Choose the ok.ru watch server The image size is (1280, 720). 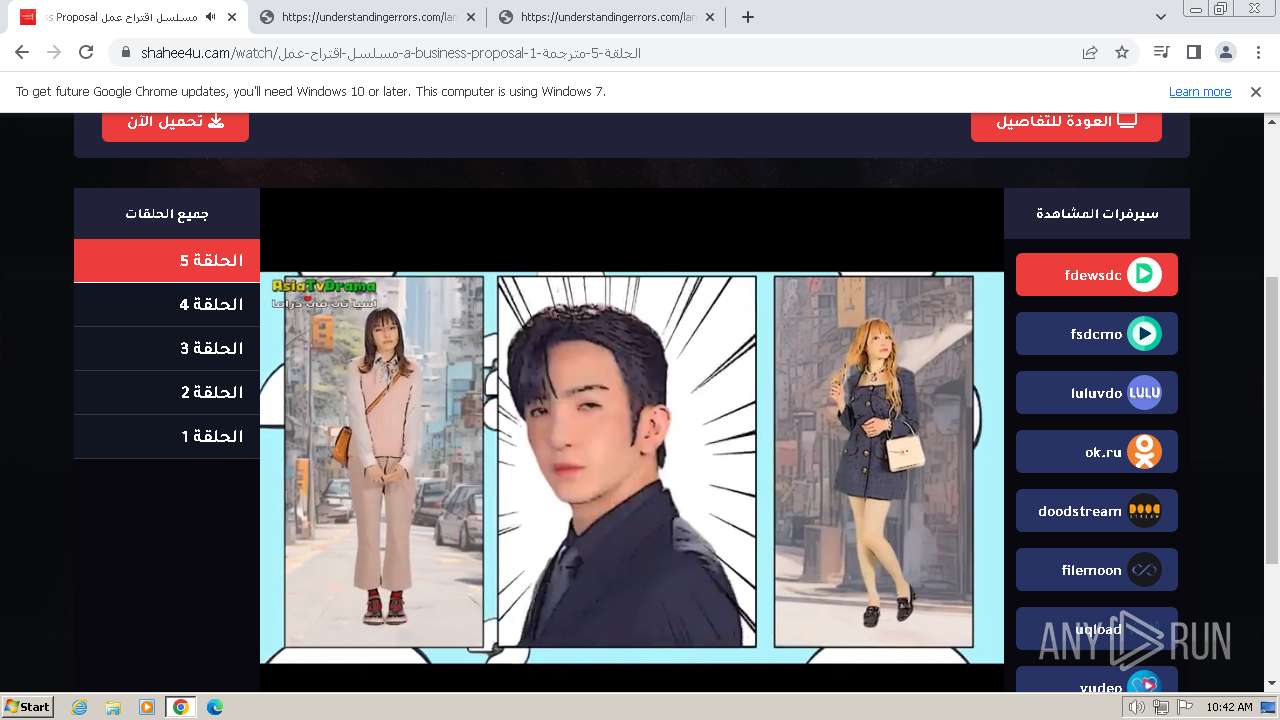click(x=1097, y=452)
